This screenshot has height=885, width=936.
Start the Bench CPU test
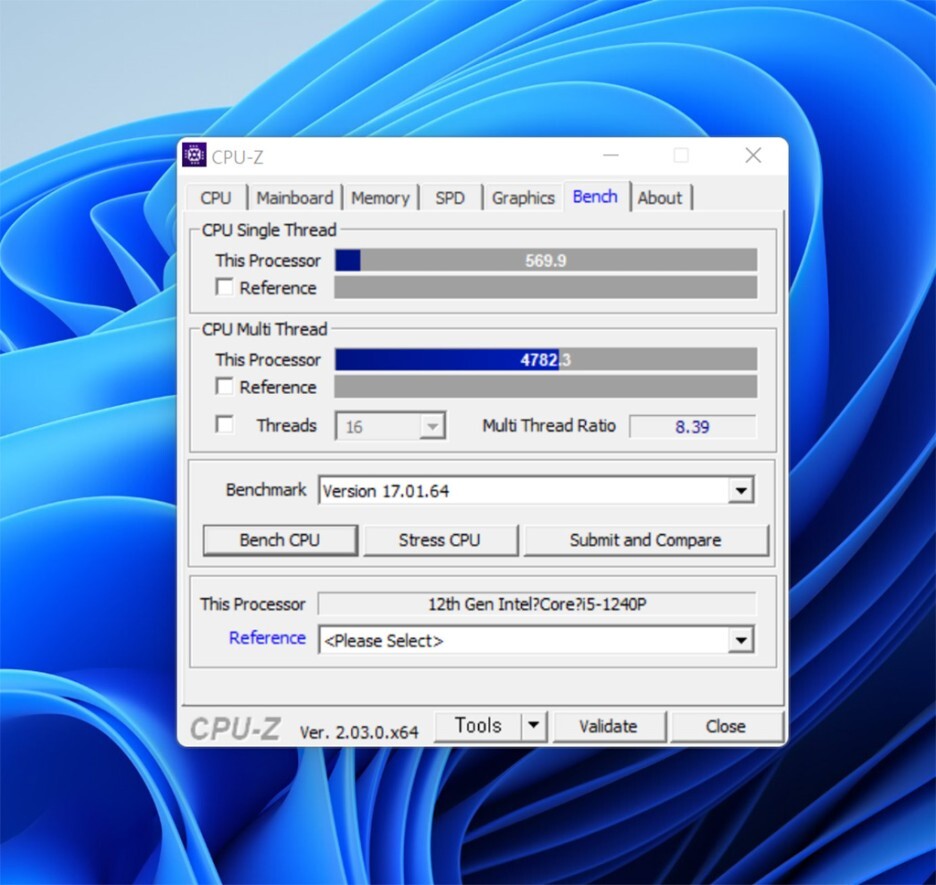click(x=280, y=540)
